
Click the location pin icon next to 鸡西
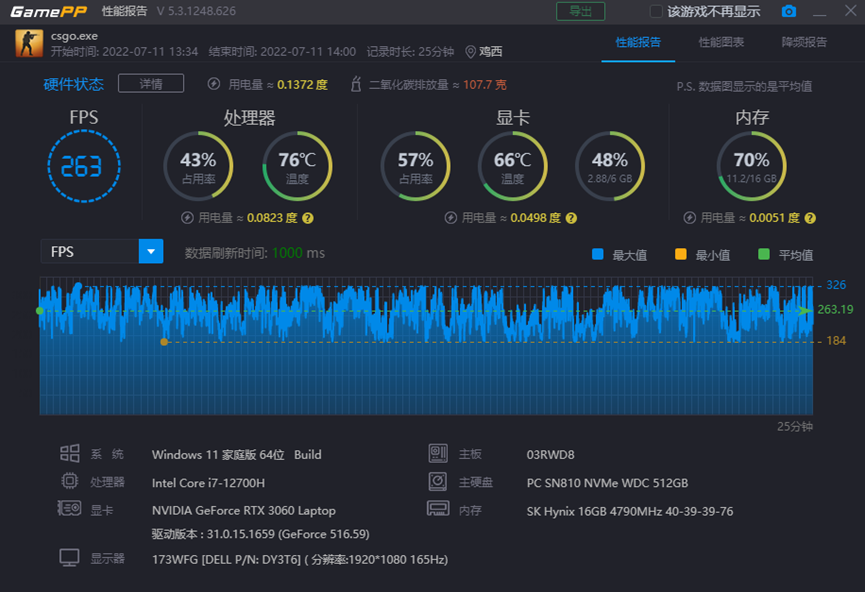click(x=470, y=52)
